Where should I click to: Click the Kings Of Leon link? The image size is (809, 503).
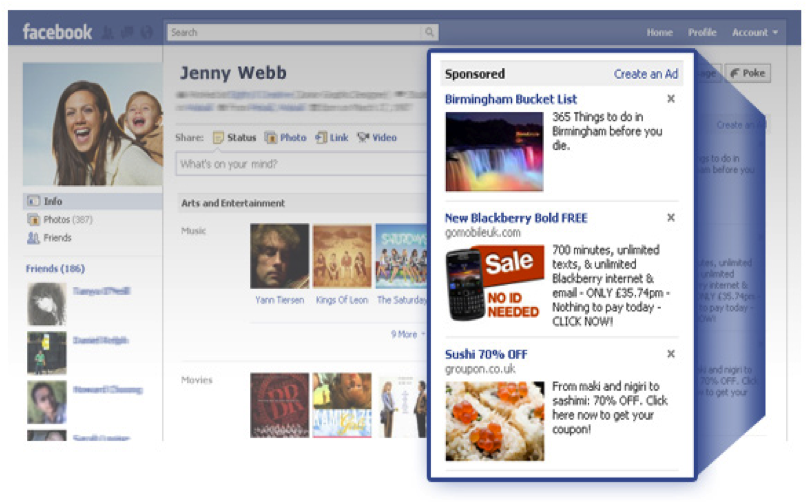point(342,300)
